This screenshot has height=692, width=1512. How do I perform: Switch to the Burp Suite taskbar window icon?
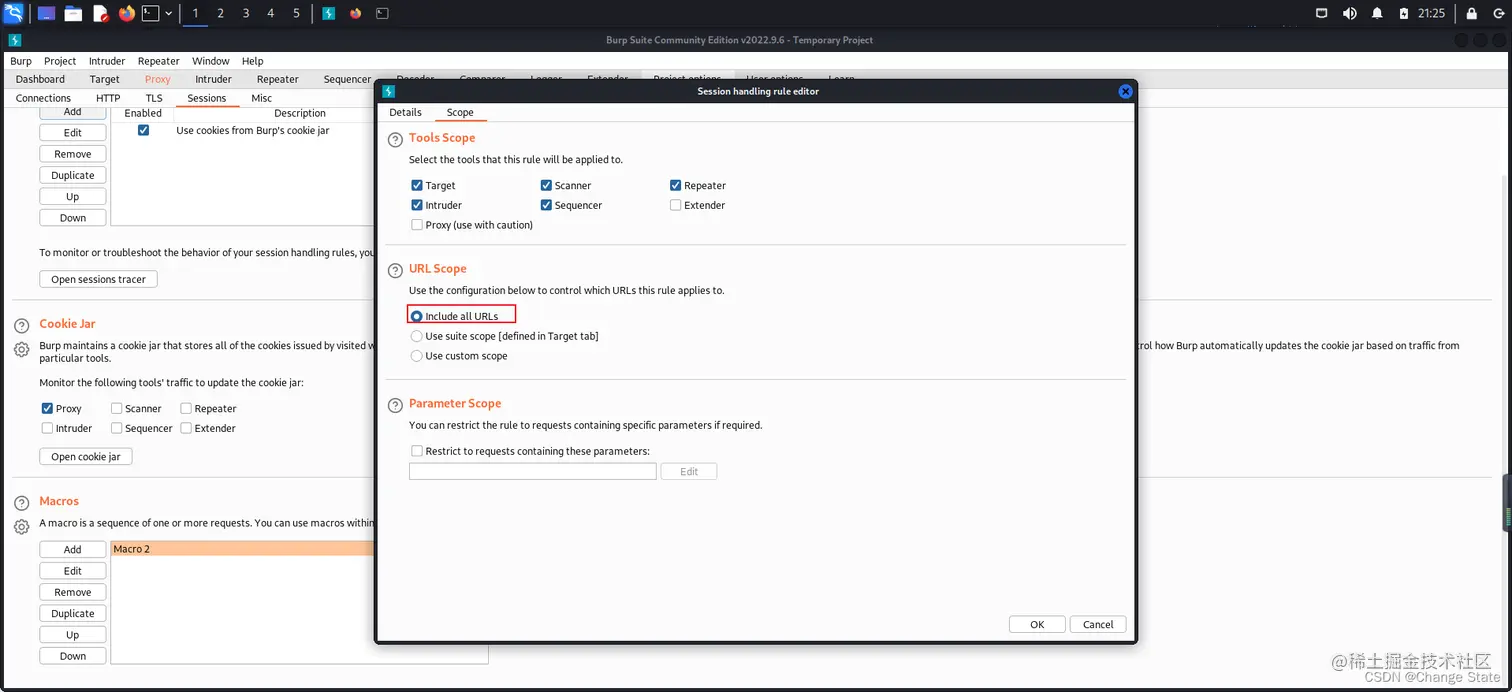329,13
